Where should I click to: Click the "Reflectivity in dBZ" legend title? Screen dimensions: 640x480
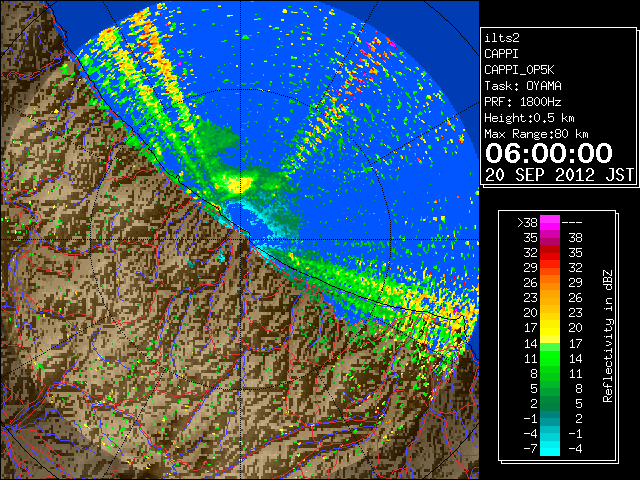(x=608, y=336)
